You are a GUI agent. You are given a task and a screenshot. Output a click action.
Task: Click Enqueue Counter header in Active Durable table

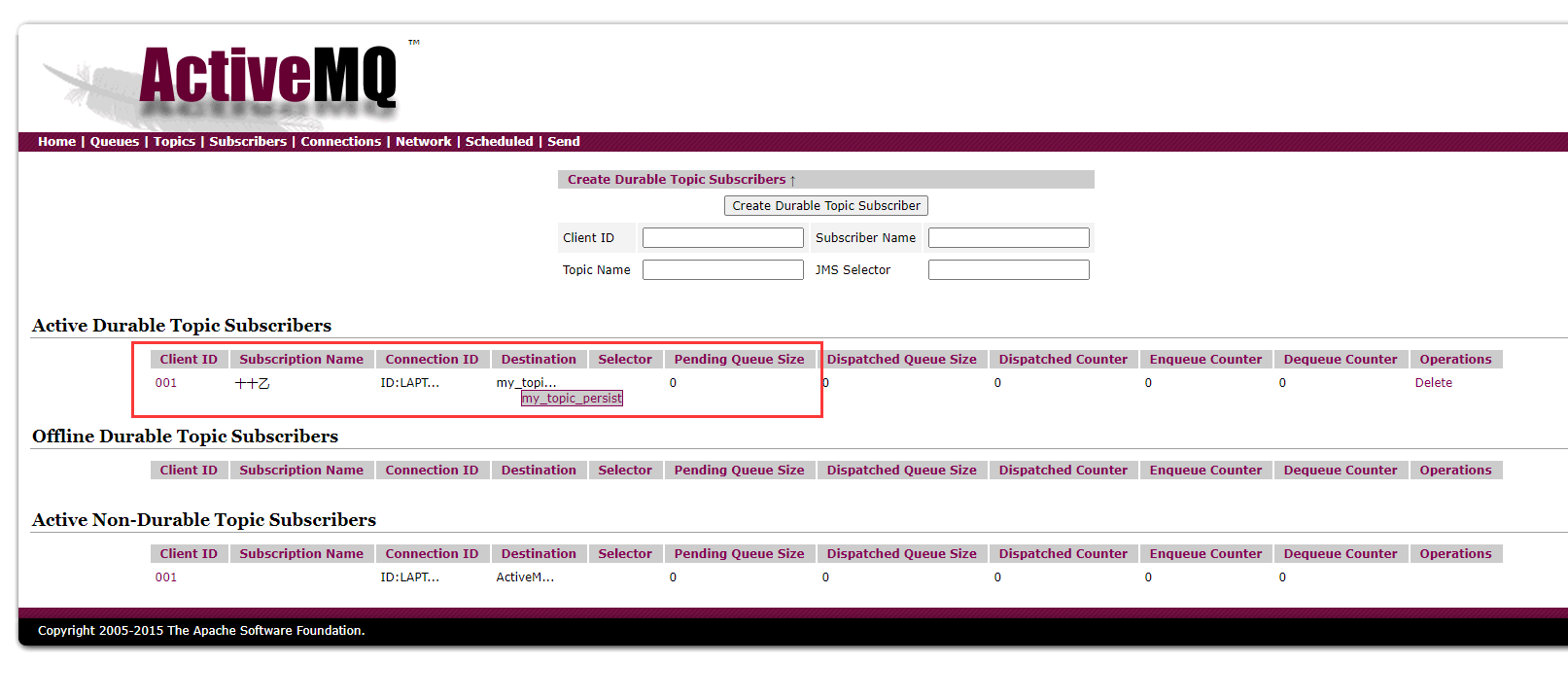[1205, 360]
